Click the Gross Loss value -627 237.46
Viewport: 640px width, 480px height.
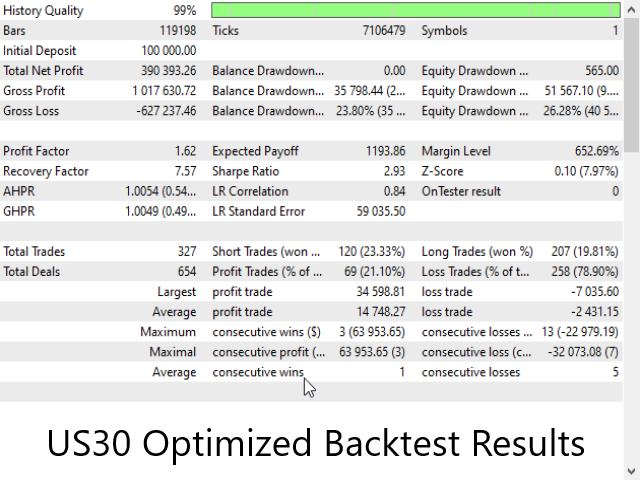click(x=166, y=111)
